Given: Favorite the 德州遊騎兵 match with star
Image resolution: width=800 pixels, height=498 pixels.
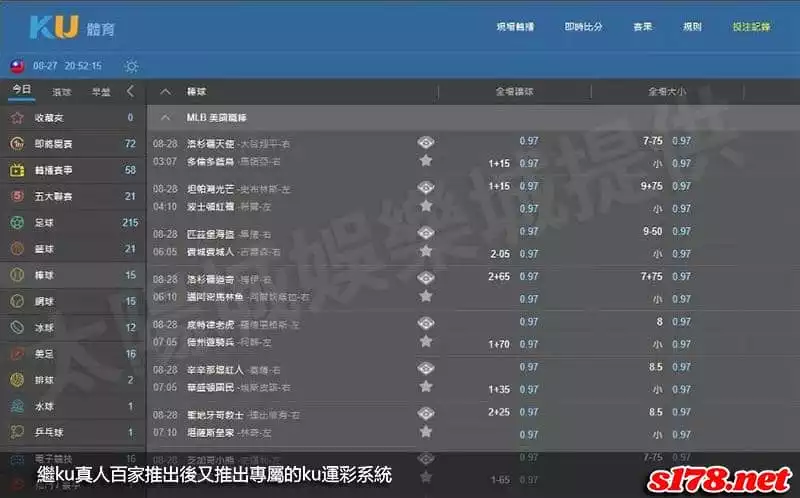Looking at the screenshot, I should pos(426,341).
